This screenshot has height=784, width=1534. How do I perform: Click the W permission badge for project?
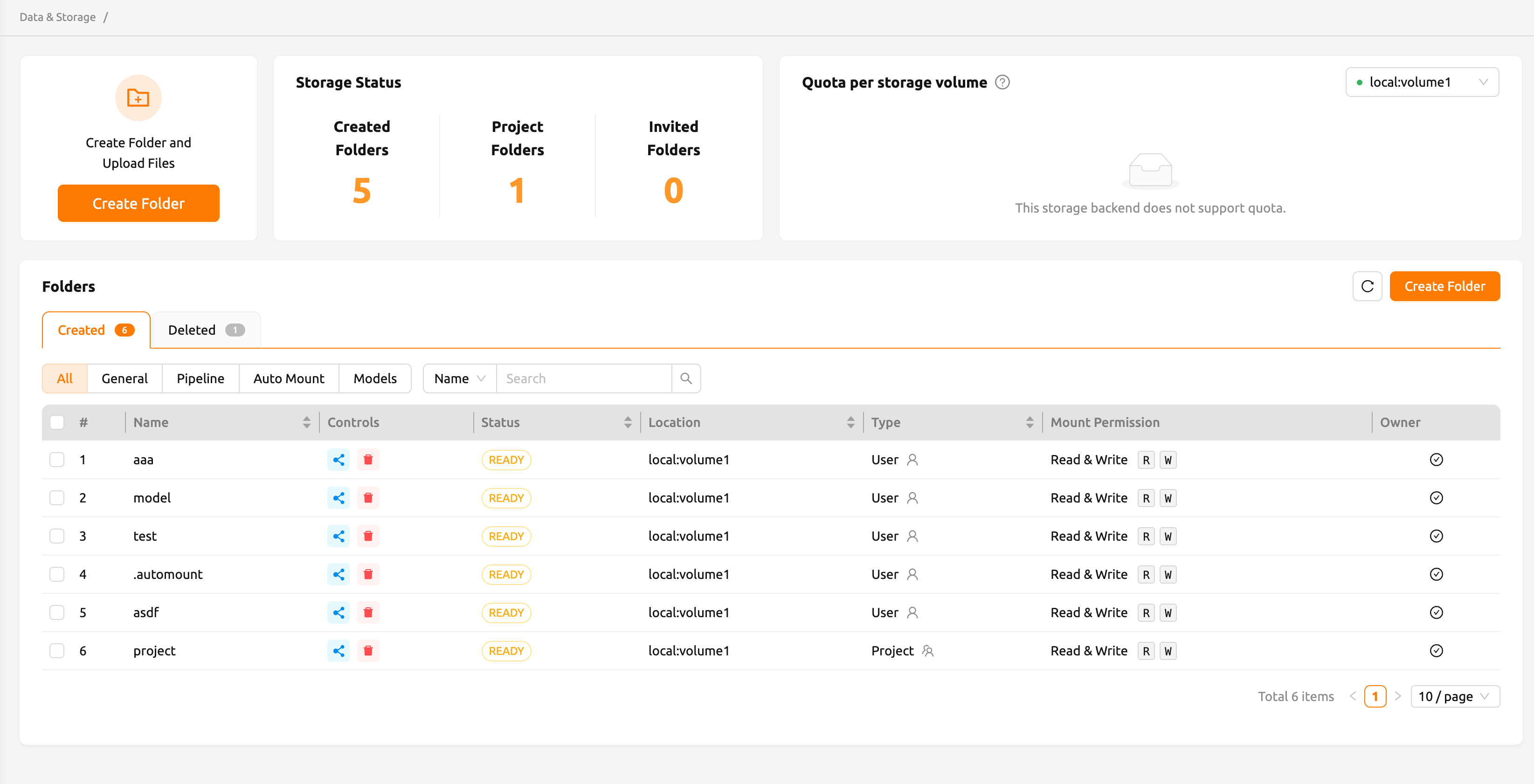pyautogui.click(x=1168, y=651)
